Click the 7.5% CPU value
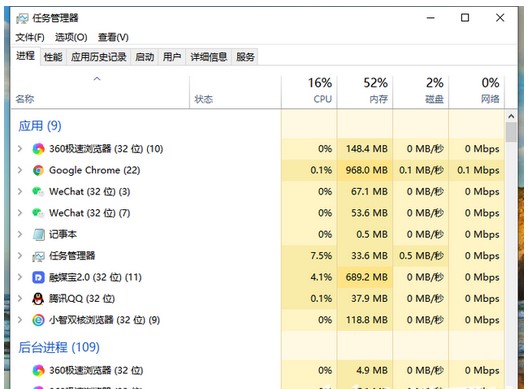 coord(321,256)
